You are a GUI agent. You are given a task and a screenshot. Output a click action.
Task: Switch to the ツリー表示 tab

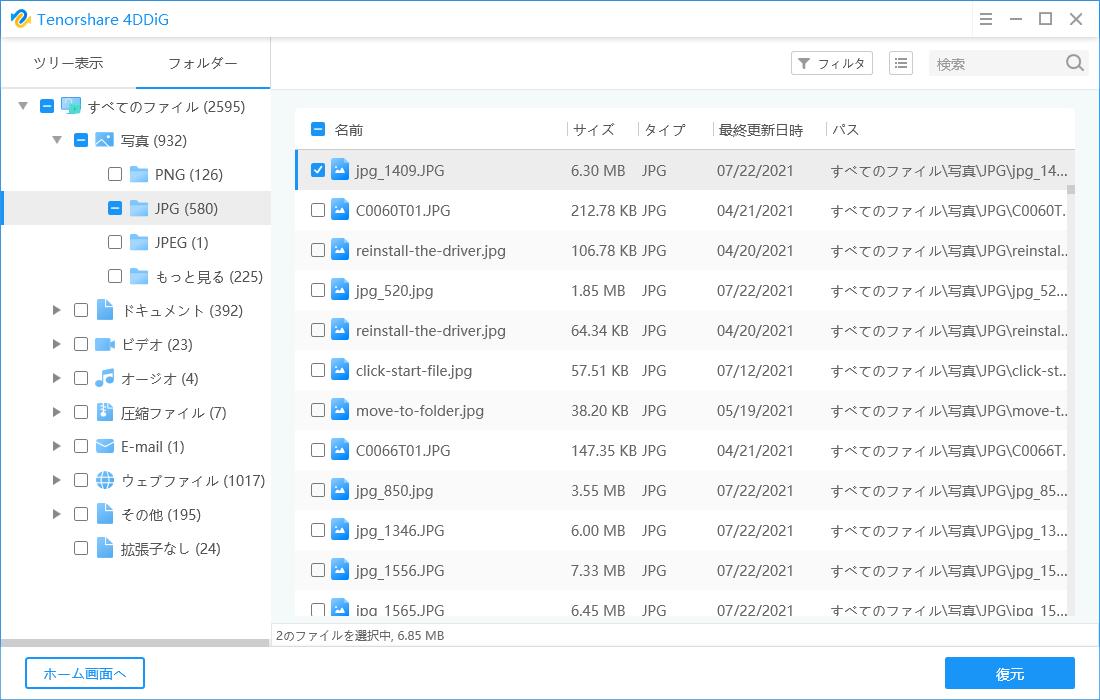click(68, 64)
